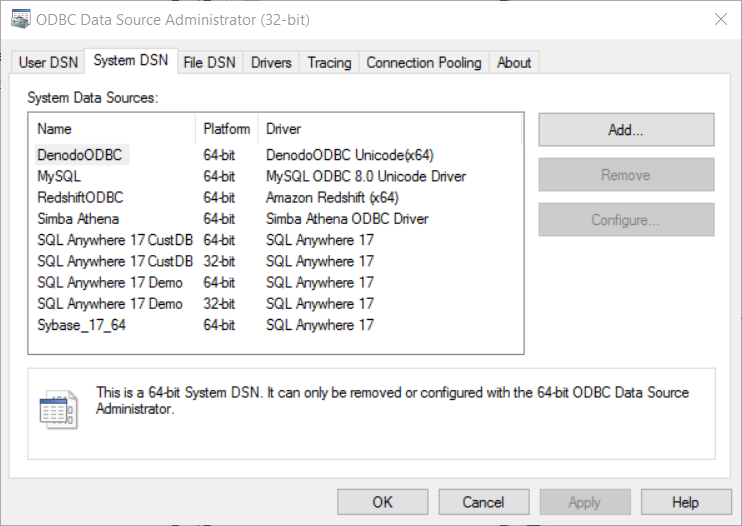Click the 64-bit System DSN description text
This screenshot has height=526, width=742.
point(392,400)
